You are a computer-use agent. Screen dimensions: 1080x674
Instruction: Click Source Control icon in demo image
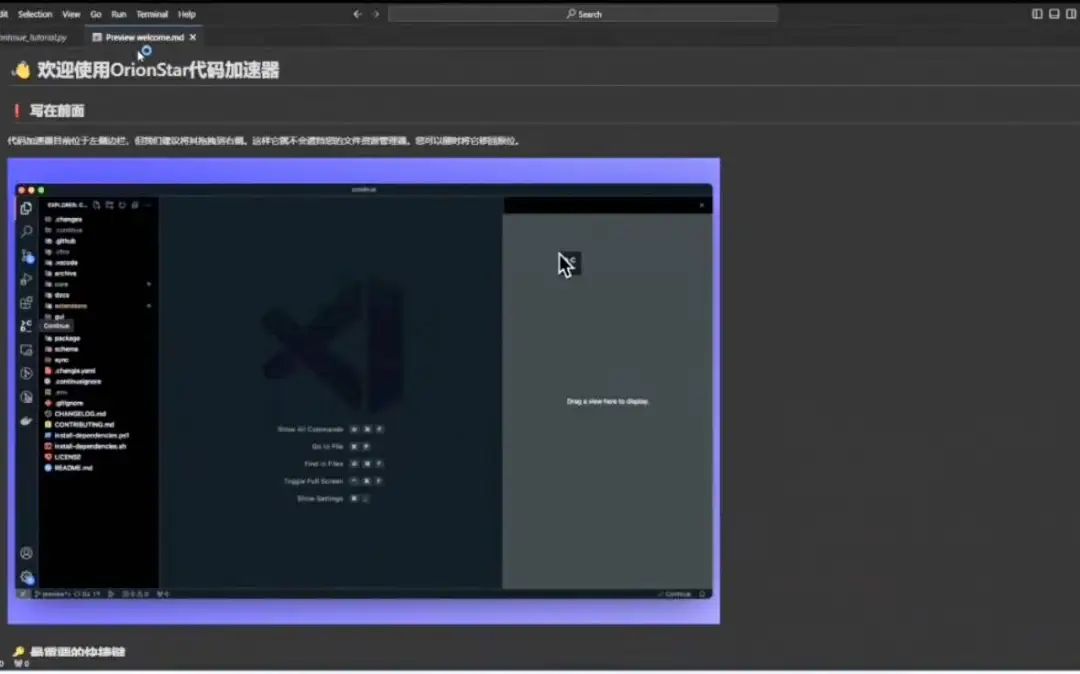coord(26,255)
